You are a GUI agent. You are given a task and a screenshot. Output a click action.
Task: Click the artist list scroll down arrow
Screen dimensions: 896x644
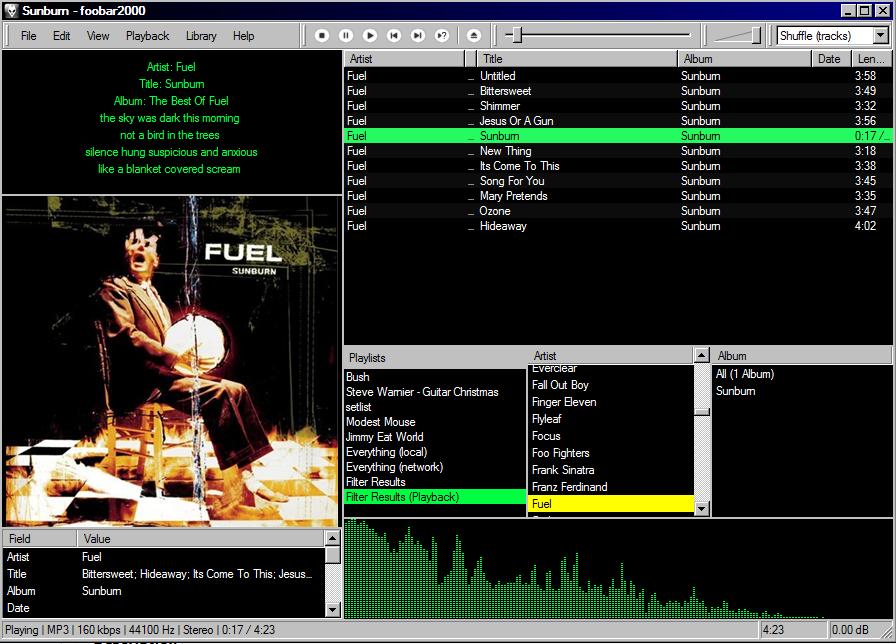(x=702, y=508)
